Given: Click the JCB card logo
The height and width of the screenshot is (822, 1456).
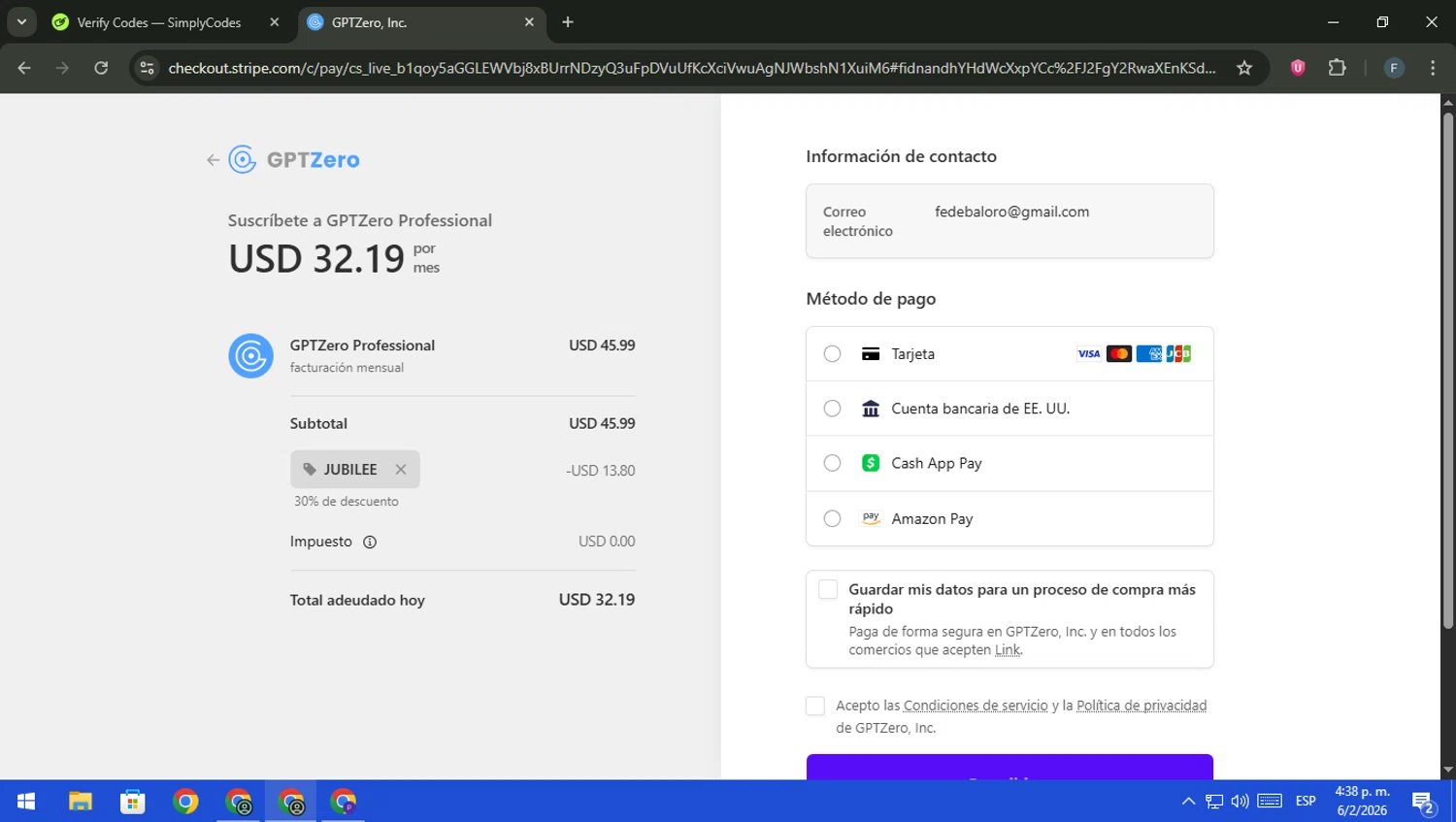Looking at the screenshot, I should (1178, 354).
